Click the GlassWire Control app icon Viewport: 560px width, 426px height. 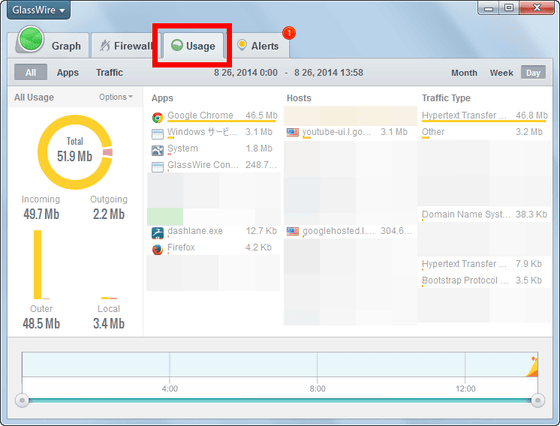[158, 167]
